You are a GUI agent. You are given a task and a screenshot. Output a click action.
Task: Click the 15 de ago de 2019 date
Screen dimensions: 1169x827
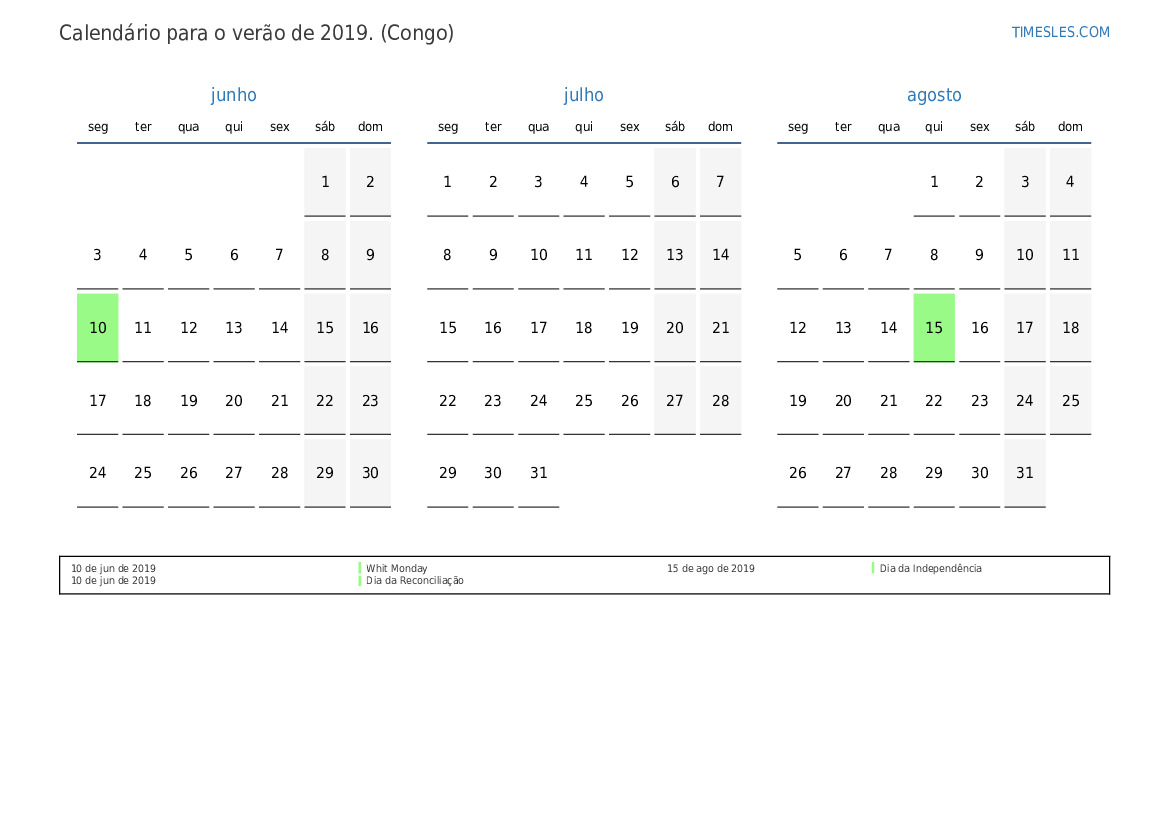pyautogui.click(x=711, y=568)
